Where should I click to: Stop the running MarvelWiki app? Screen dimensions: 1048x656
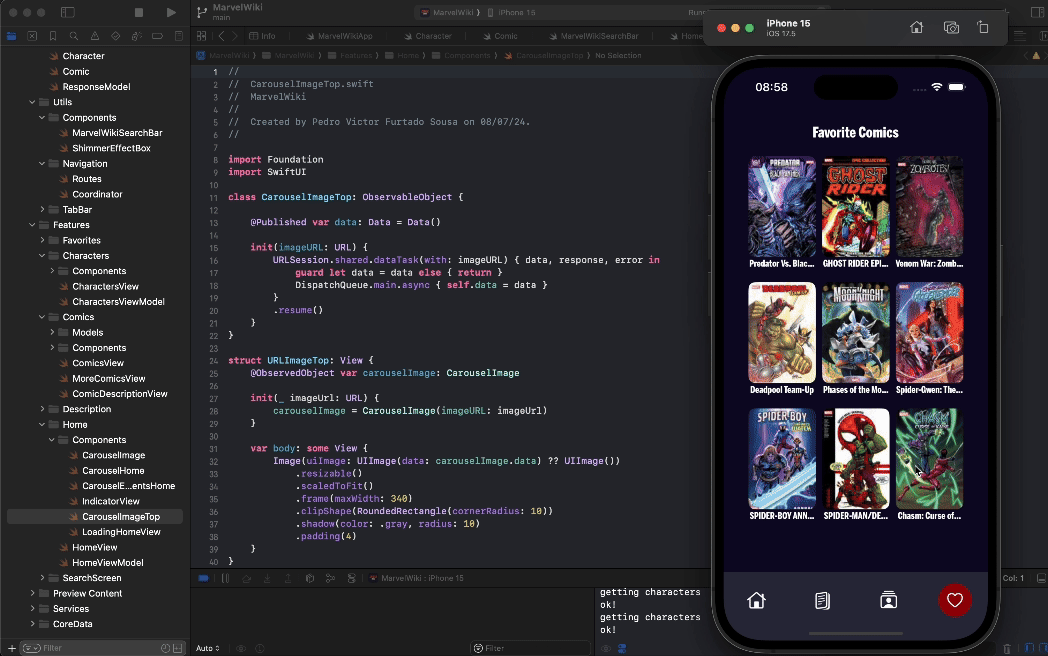(x=139, y=12)
